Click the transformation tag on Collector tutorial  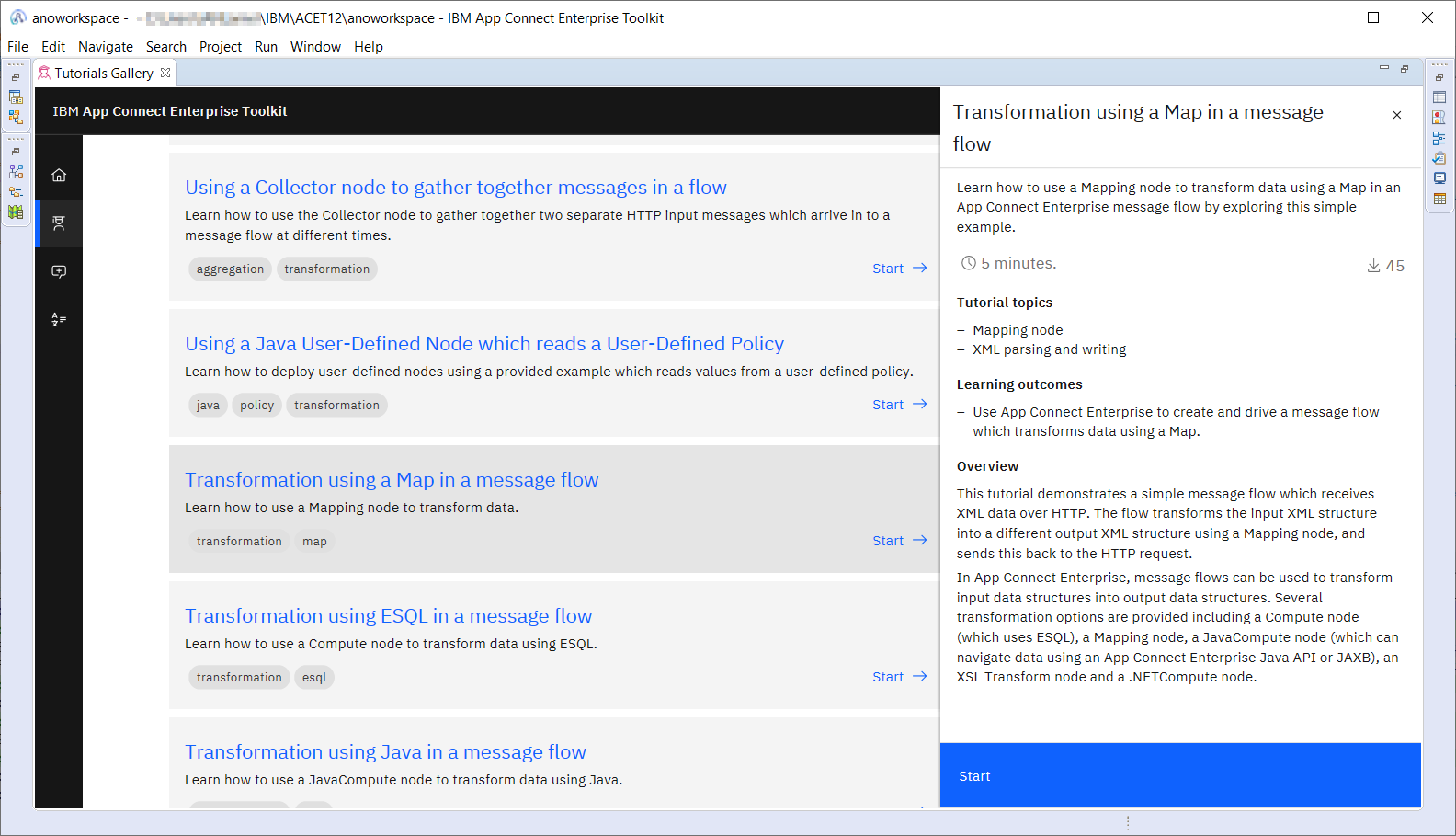(x=327, y=269)
